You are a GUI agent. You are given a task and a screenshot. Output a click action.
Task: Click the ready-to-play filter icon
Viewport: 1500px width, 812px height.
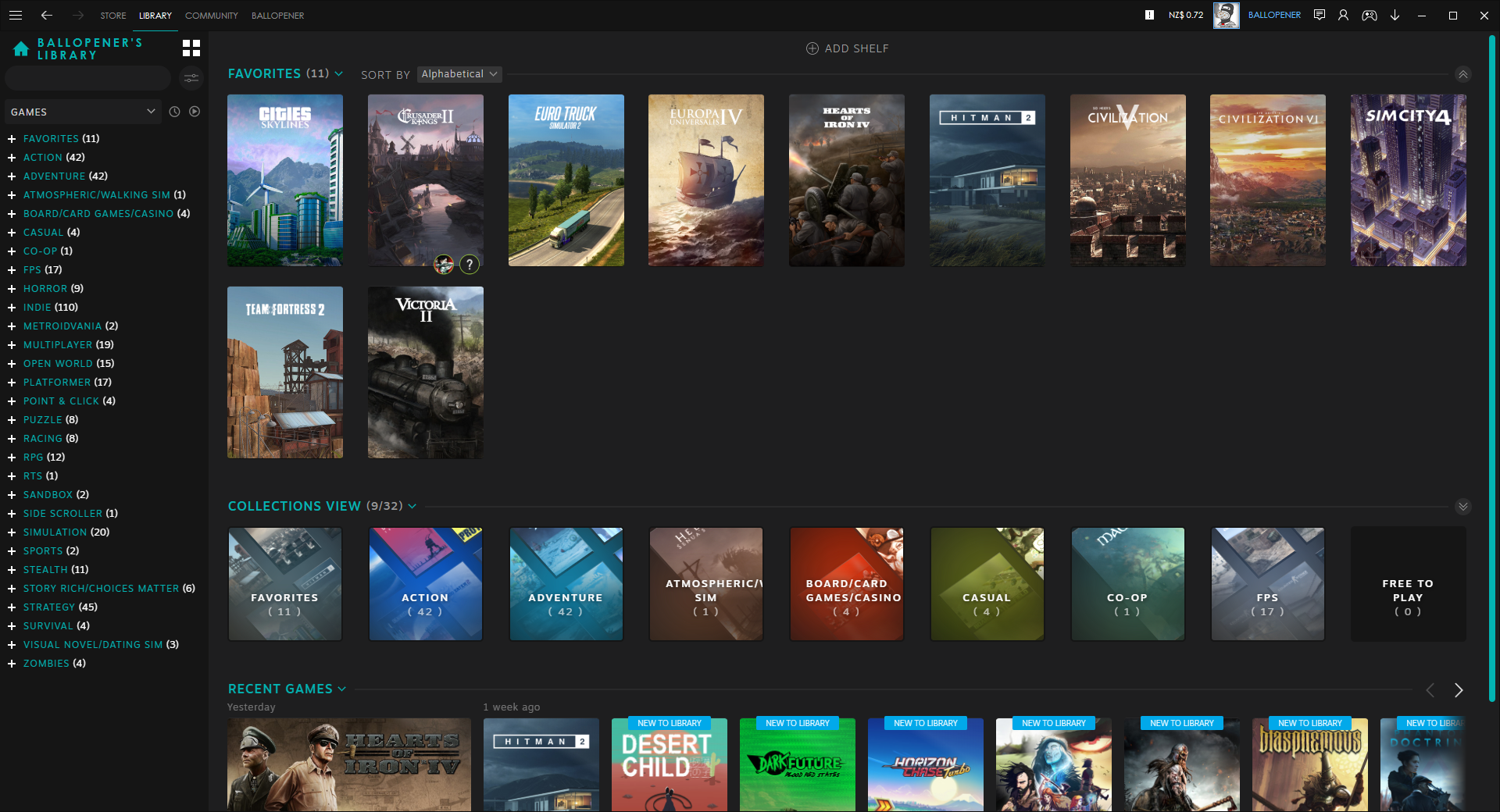click(195, 112)
